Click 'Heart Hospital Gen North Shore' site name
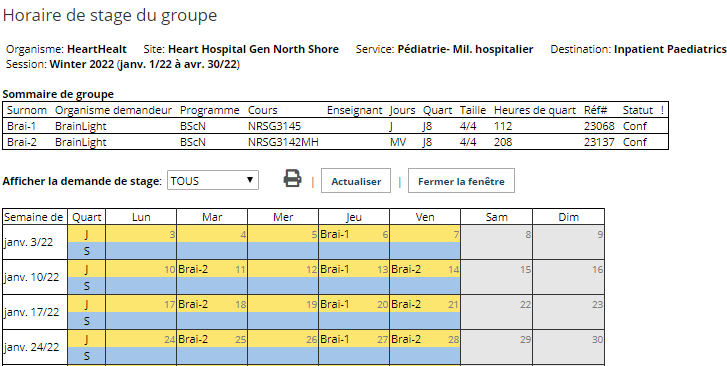Viewport: 727px width, 366px height. (x=253, y=49)
